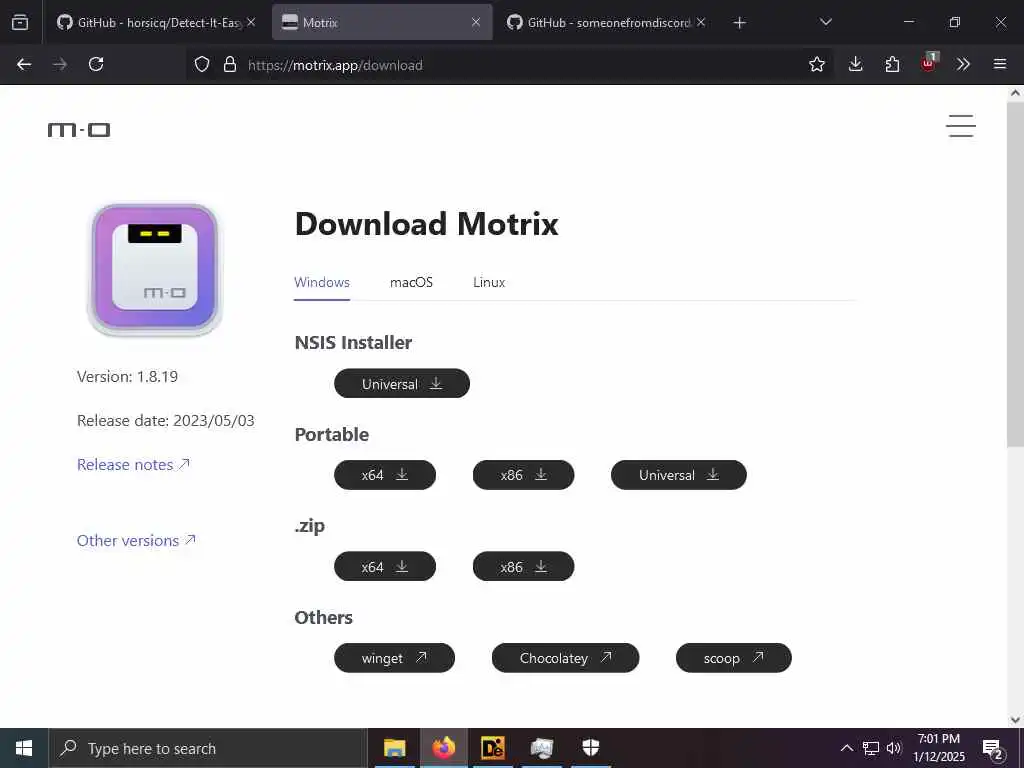Open Detect It Easy taskbar icon
Viewport: 1024px width, 768px height.
click(492, 748)
